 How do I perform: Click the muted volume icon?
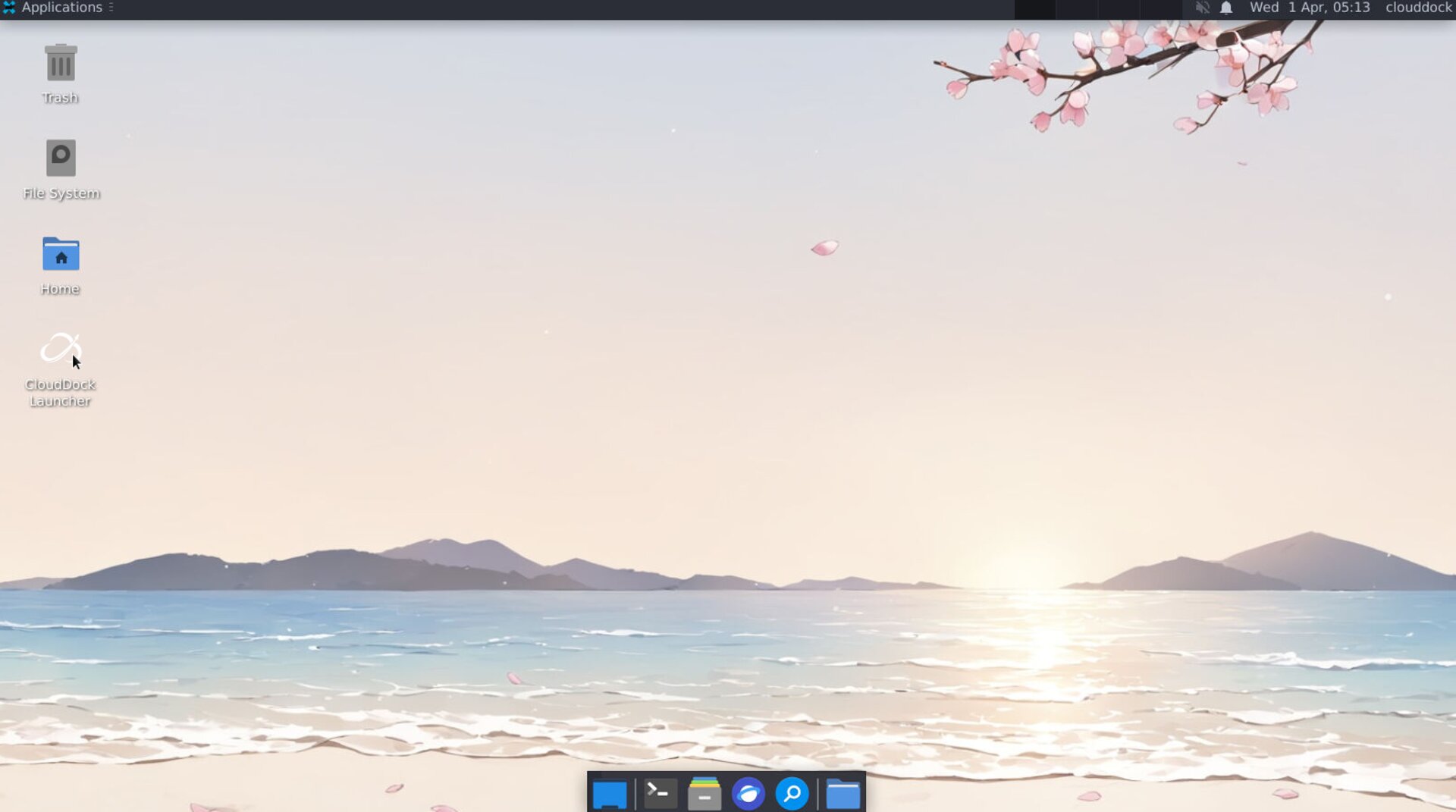[x=1202, y=8]
